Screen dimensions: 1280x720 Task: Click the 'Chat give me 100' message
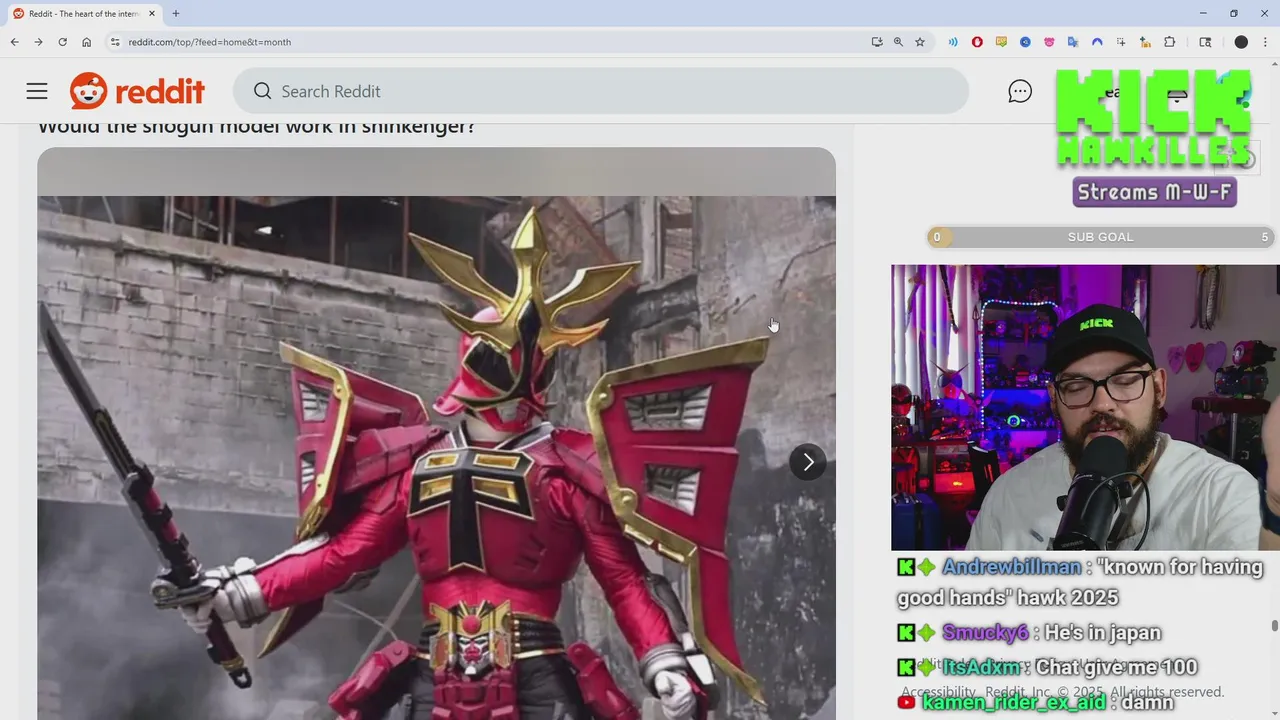click(x=1116, y=667)
